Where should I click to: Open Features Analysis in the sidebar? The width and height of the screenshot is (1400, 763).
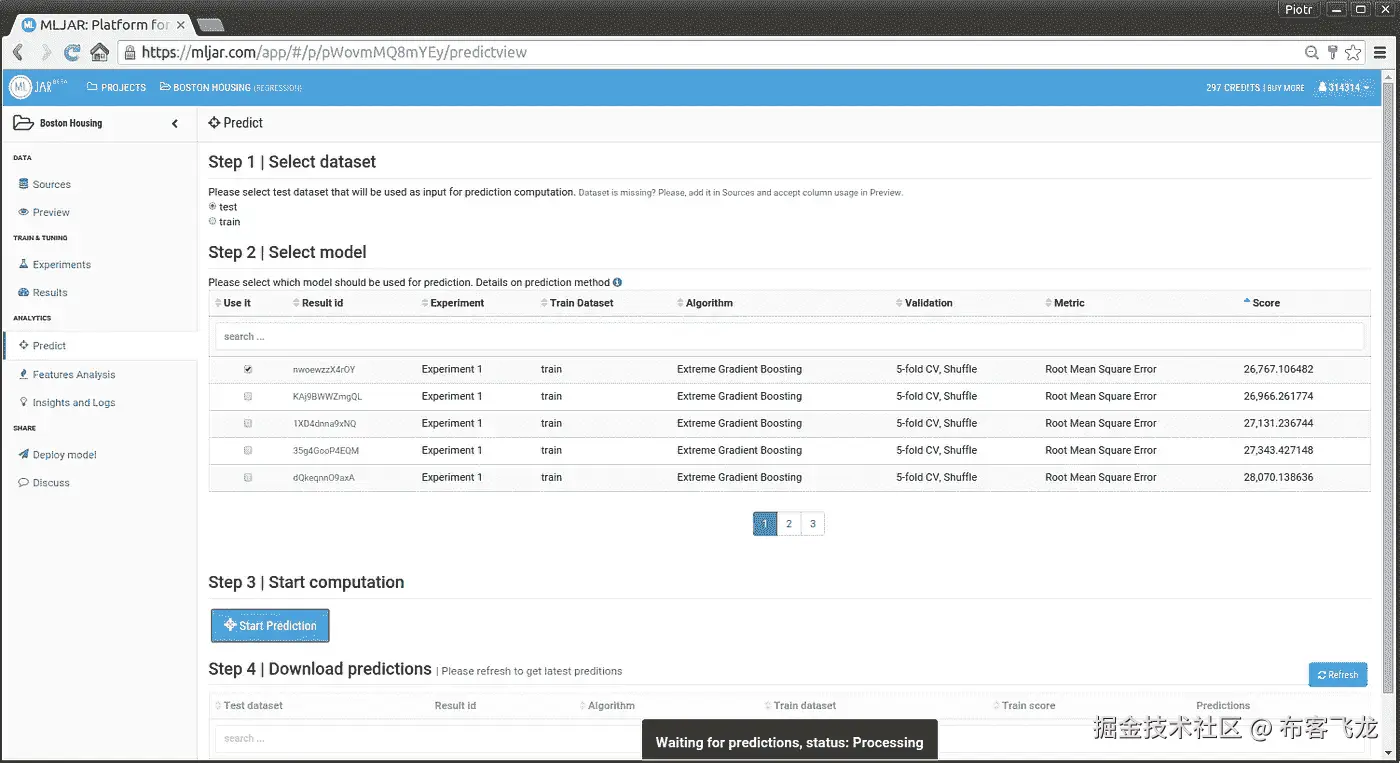tap(73, 375)
